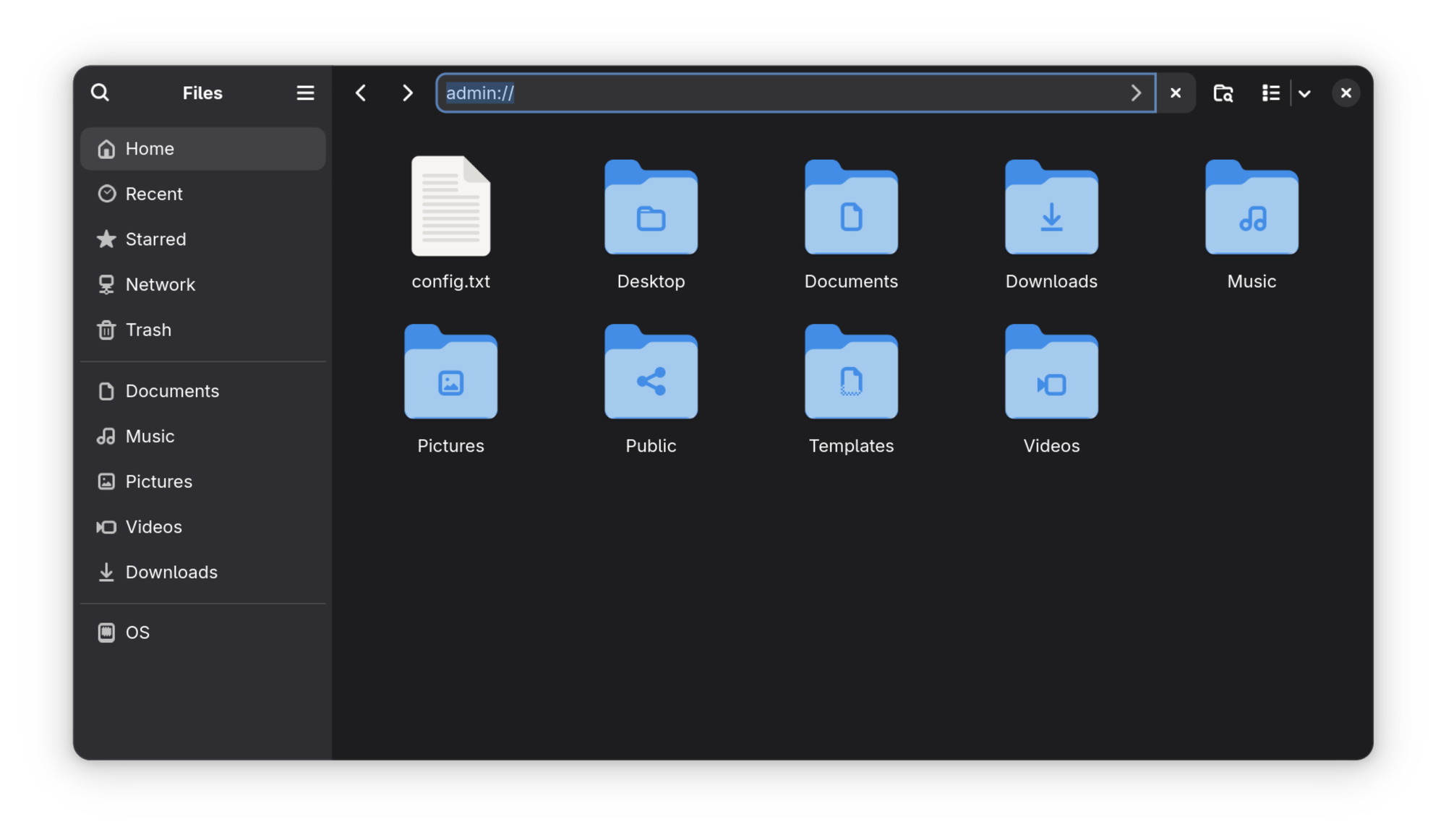Open the hamburger menu
The image size is (1446, 840).
(305, 93)
